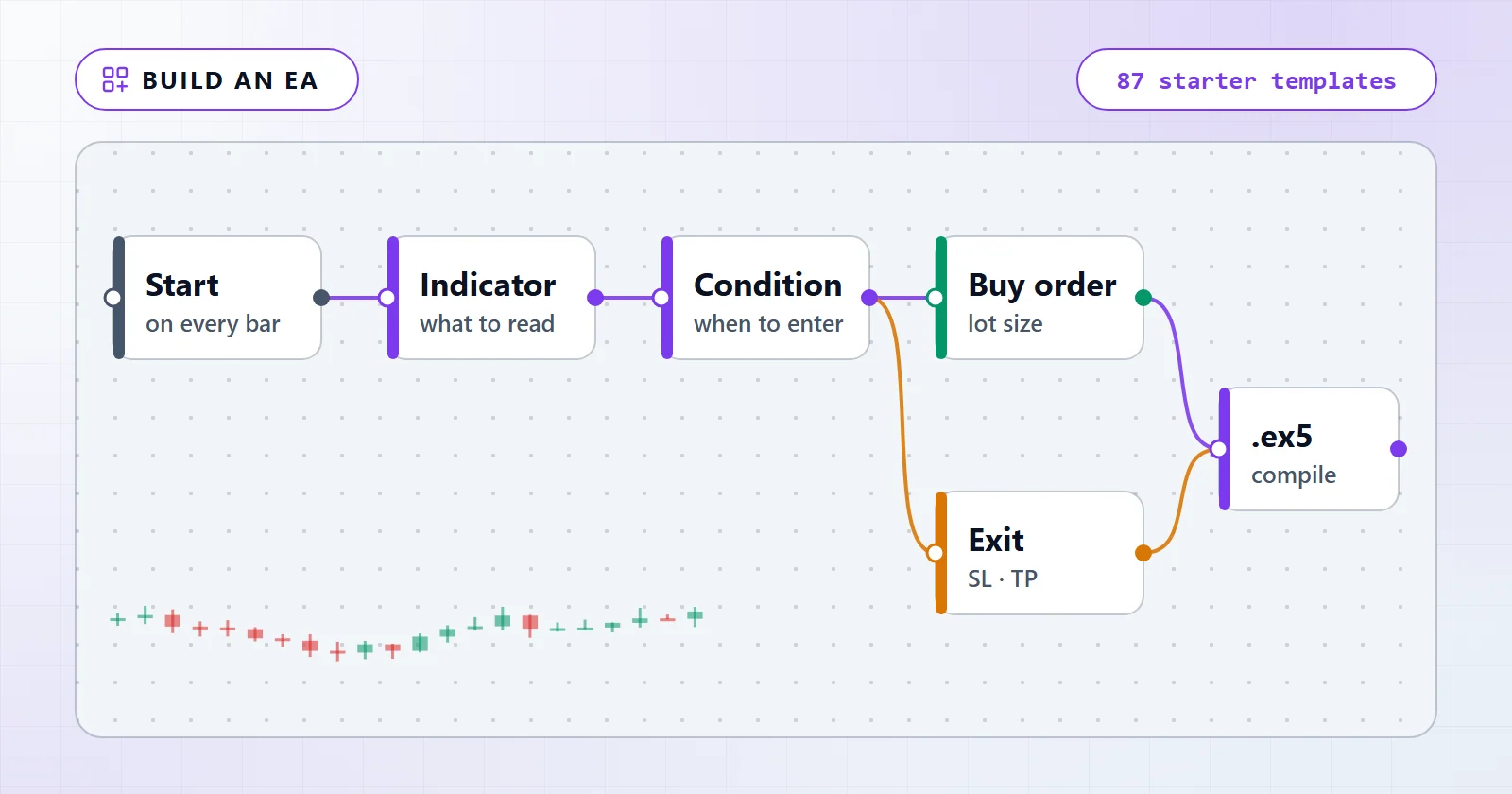Click the Buy order node's input port

click(936, 298)
